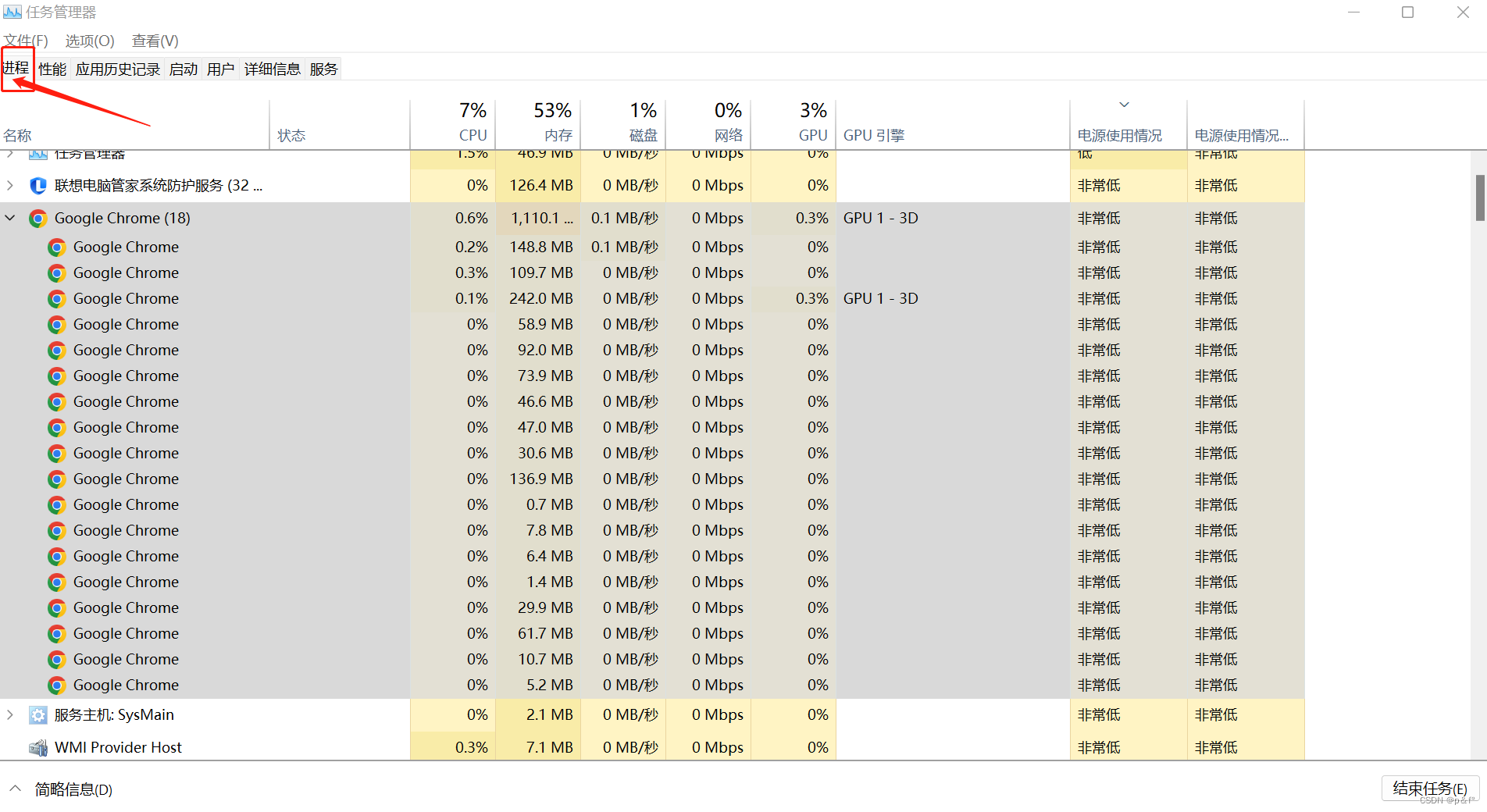Viewport: 1487px width, 812px height.
Task: Click the Lenovo PC Manager shield icon
Action: pos(37,186)
